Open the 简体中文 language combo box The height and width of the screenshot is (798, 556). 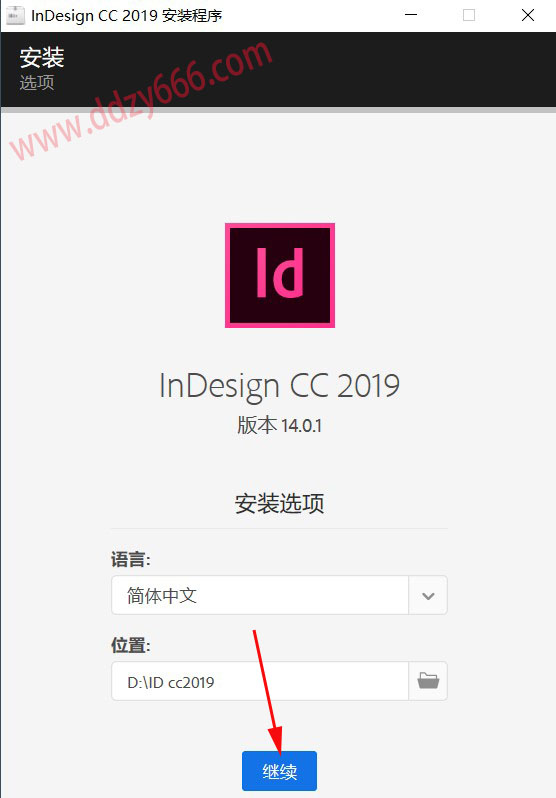pos(279,595)
